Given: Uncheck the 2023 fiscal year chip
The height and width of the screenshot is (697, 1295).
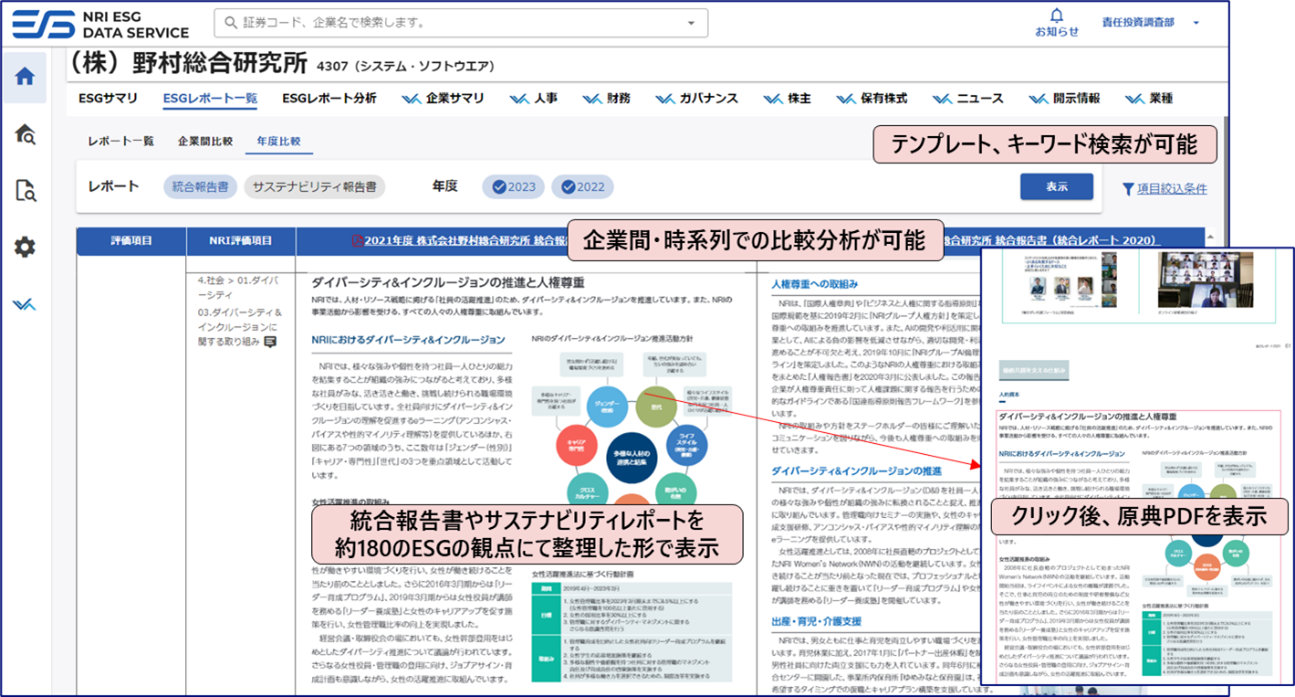Looking at the screenshot, I should pyautogui.click(x=512, y=186).
